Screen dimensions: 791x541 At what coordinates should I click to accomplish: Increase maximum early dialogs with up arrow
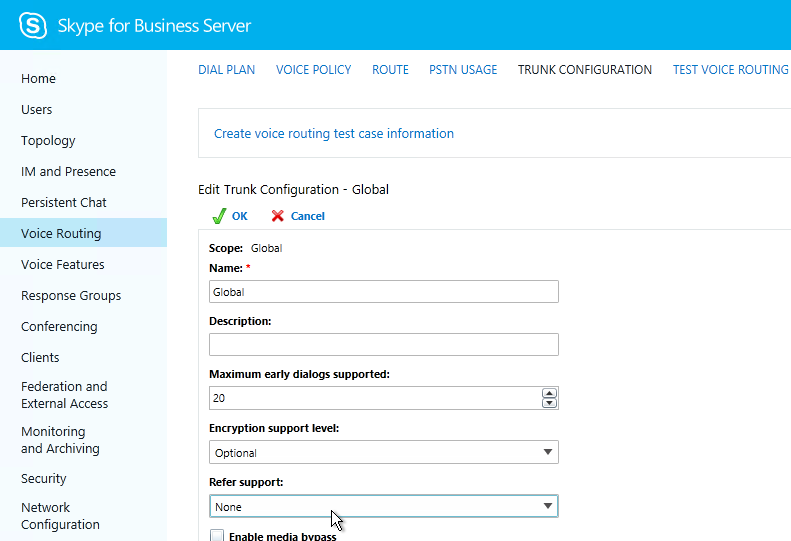[549, 393]
